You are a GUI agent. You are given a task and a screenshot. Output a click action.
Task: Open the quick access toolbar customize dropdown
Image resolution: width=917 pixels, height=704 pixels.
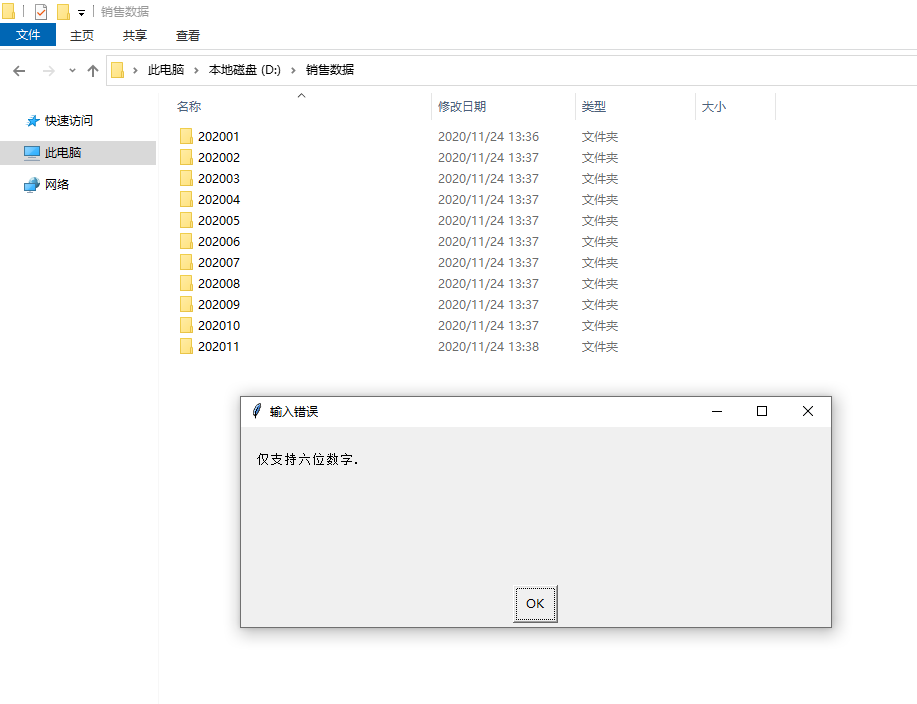pyautogui.click(x=81, y=12)
